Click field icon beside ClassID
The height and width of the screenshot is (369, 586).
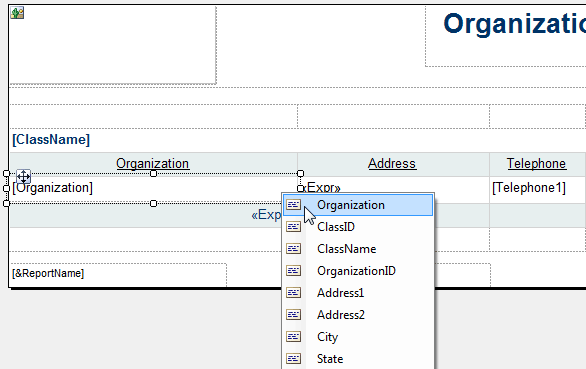293,227
